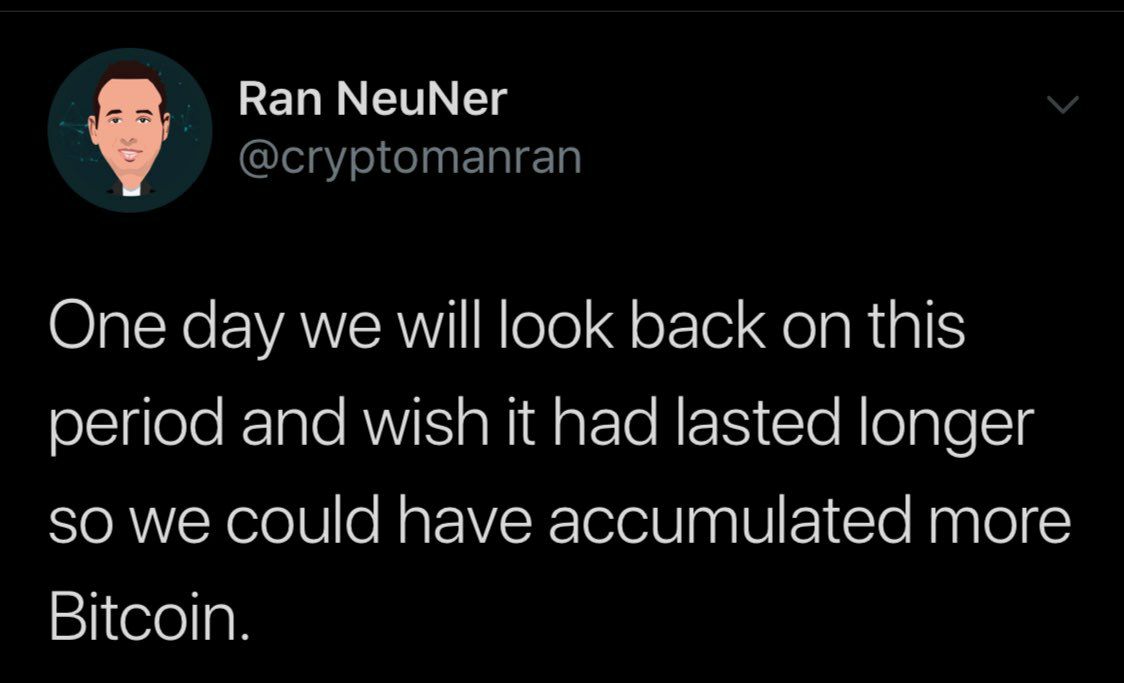
Task: Click the line "so we could have accumulated more"
Action: tap(560, 520)
